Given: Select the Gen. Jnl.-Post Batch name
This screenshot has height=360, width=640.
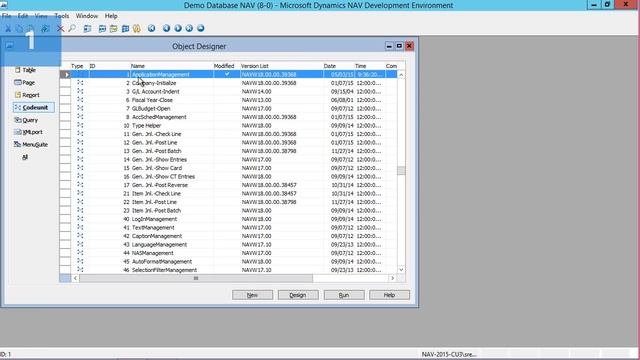Looking at the screenshot, I should click(156, 151).
